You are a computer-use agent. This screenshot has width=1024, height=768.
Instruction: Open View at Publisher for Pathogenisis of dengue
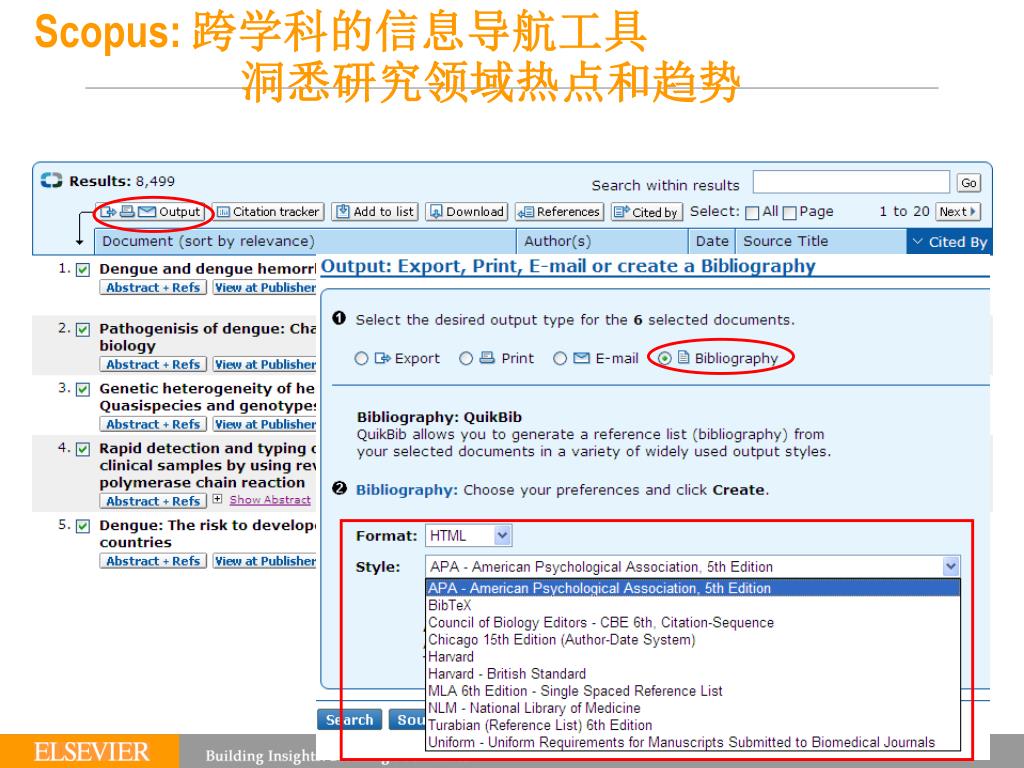click(x=265, y=364)
